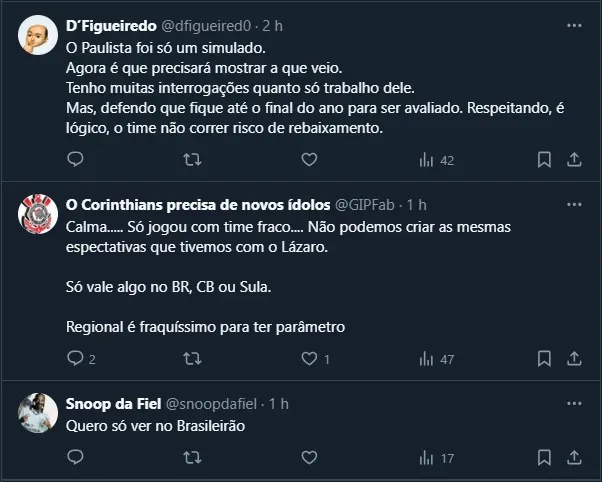Bookmark D'Figueiredo's tweet
The width and height of the screenshot is (602, 482).
point(544,159)
